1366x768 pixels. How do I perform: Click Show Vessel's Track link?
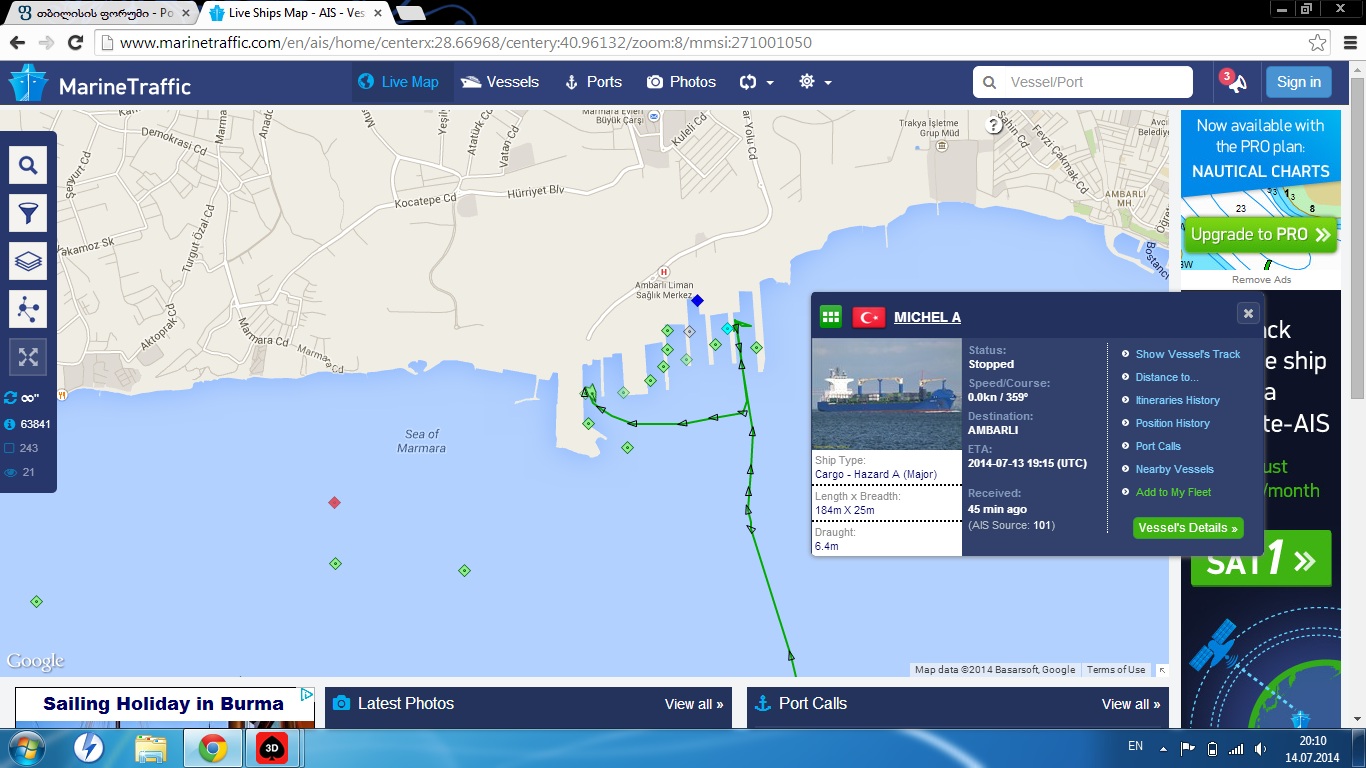pyautogui.click(x=1187, y=354)
